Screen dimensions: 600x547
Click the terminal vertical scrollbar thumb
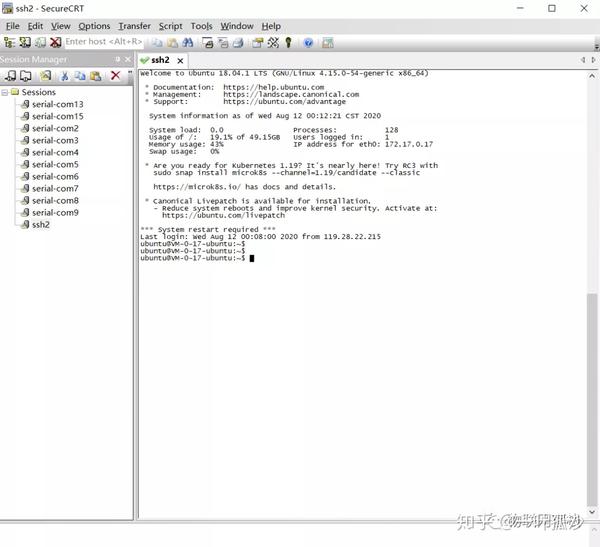click(x=592, y=399)
